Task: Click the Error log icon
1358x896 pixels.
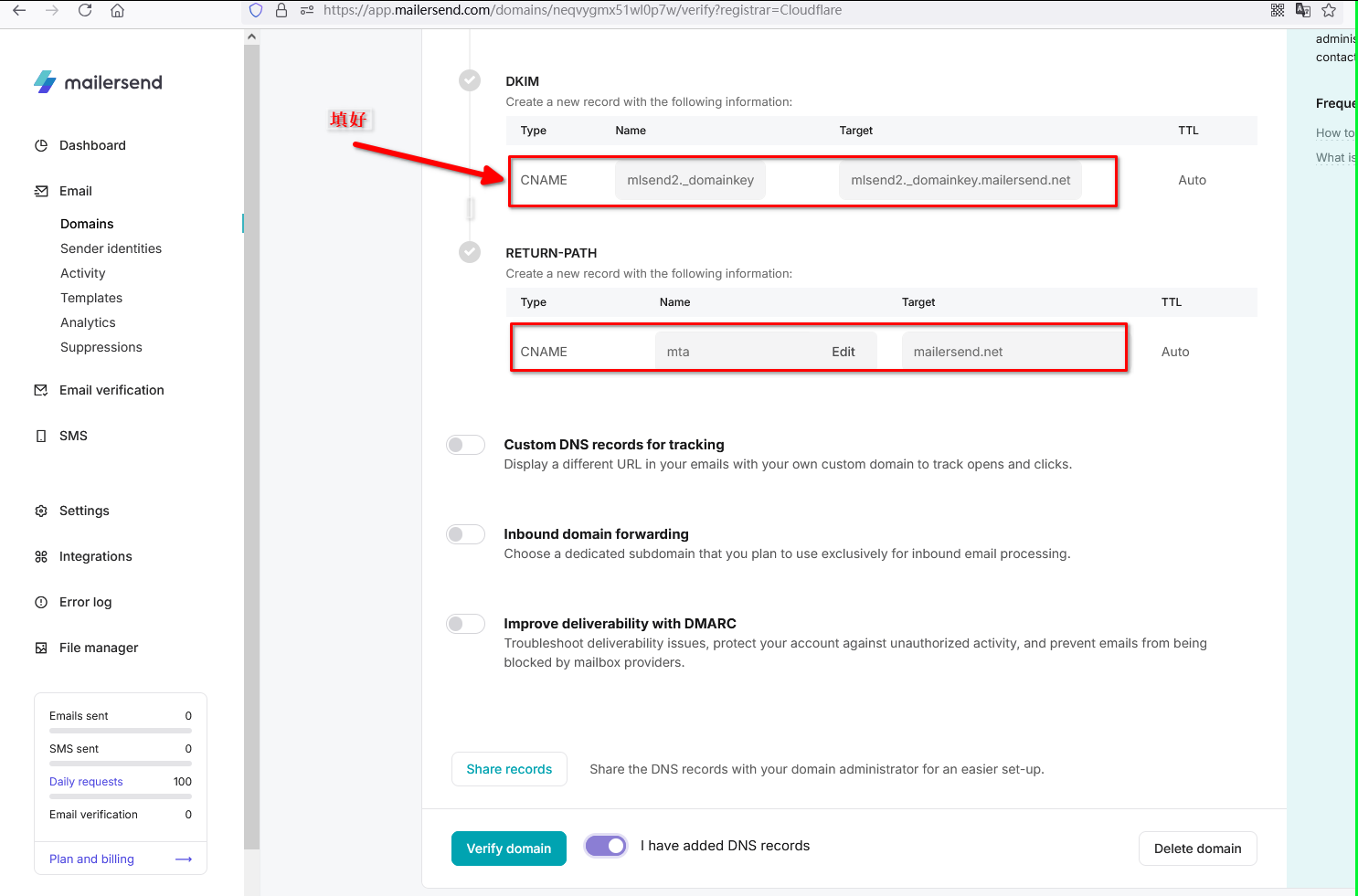Action: pyautogui.click(x=41, y=602)
